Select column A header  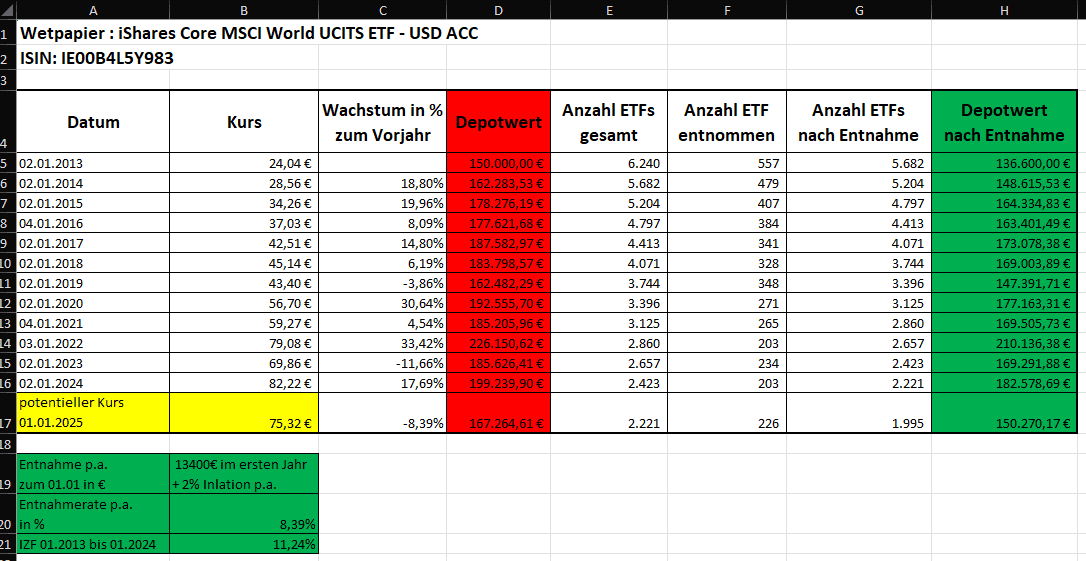point(93,10)
